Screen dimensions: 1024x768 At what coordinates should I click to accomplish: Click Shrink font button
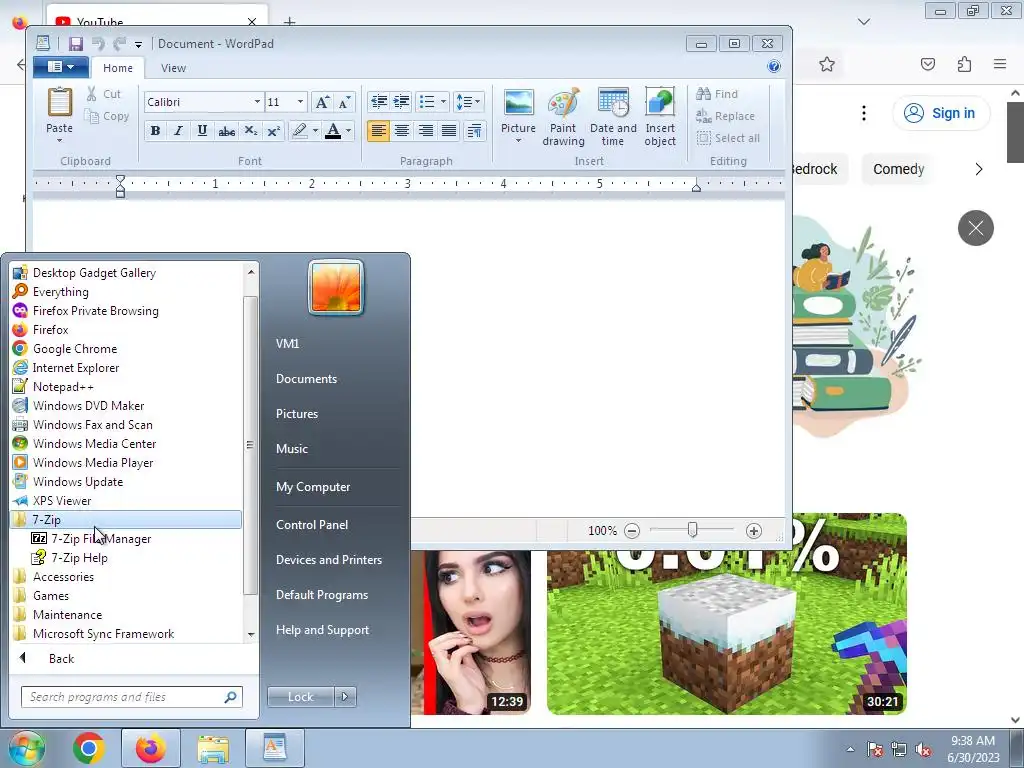tap(344, 102)
